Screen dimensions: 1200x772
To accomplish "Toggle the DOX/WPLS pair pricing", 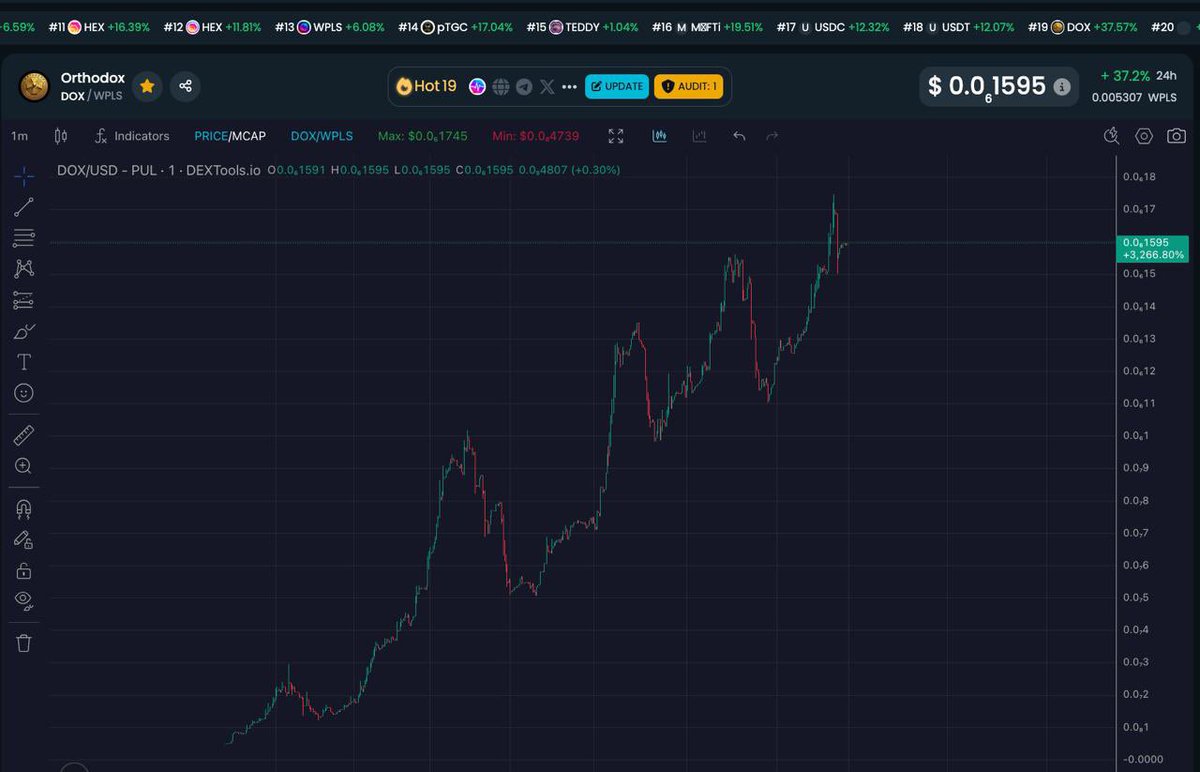I will tap(323, 136).
